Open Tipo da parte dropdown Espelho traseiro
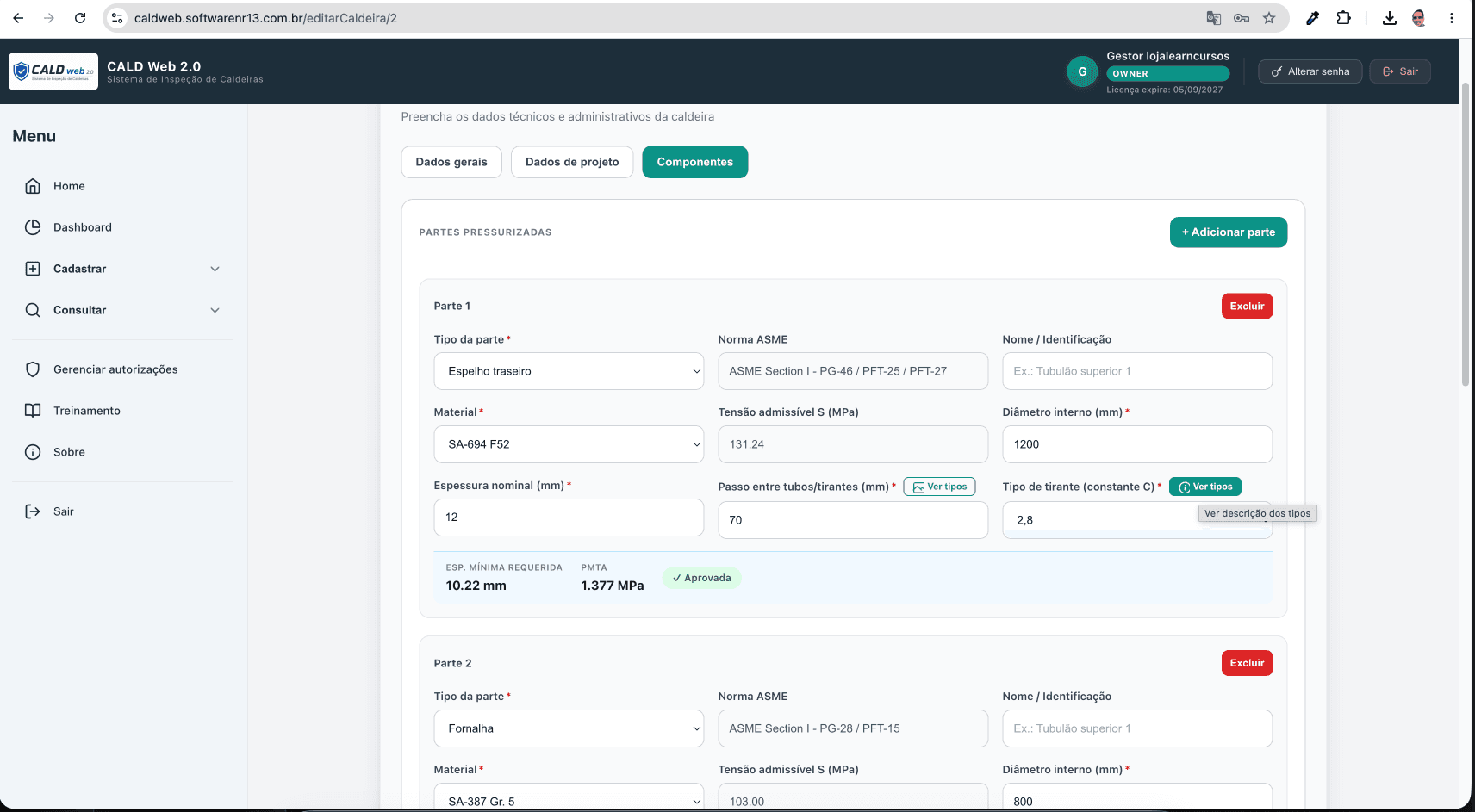This screenshot has width=1475, height=812. click(569, 371)
